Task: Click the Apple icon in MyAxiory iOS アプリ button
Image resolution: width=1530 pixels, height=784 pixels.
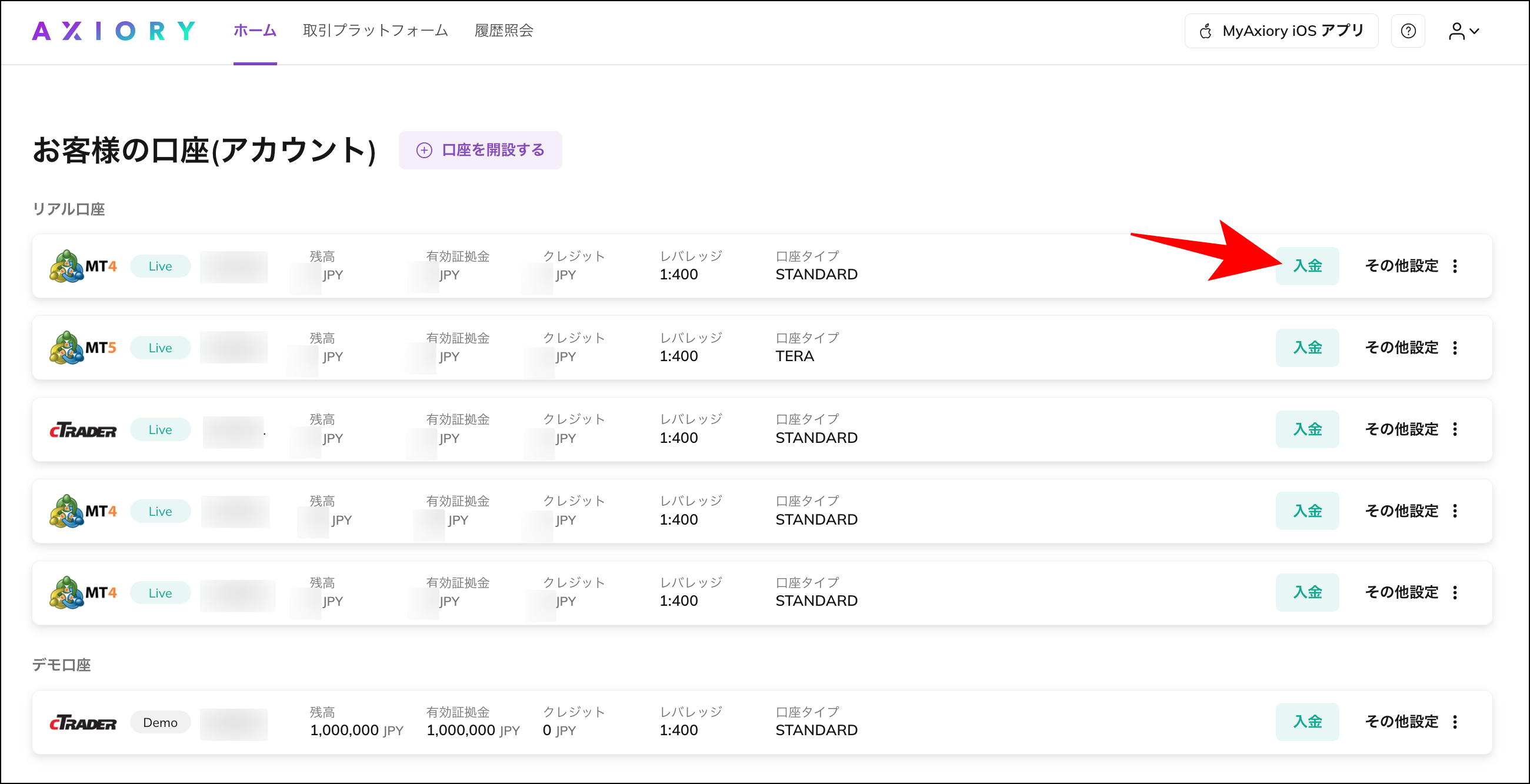Action: [1206, 31]
